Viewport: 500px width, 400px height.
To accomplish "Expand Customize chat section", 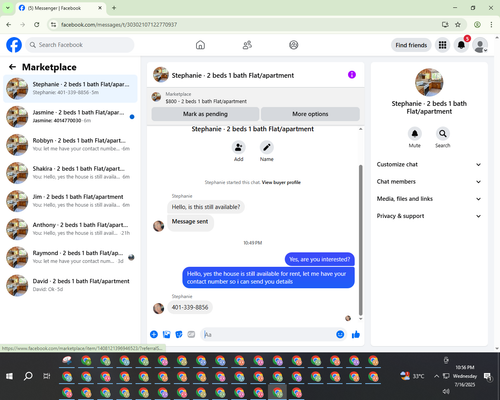I will click(x=429, y=164).
